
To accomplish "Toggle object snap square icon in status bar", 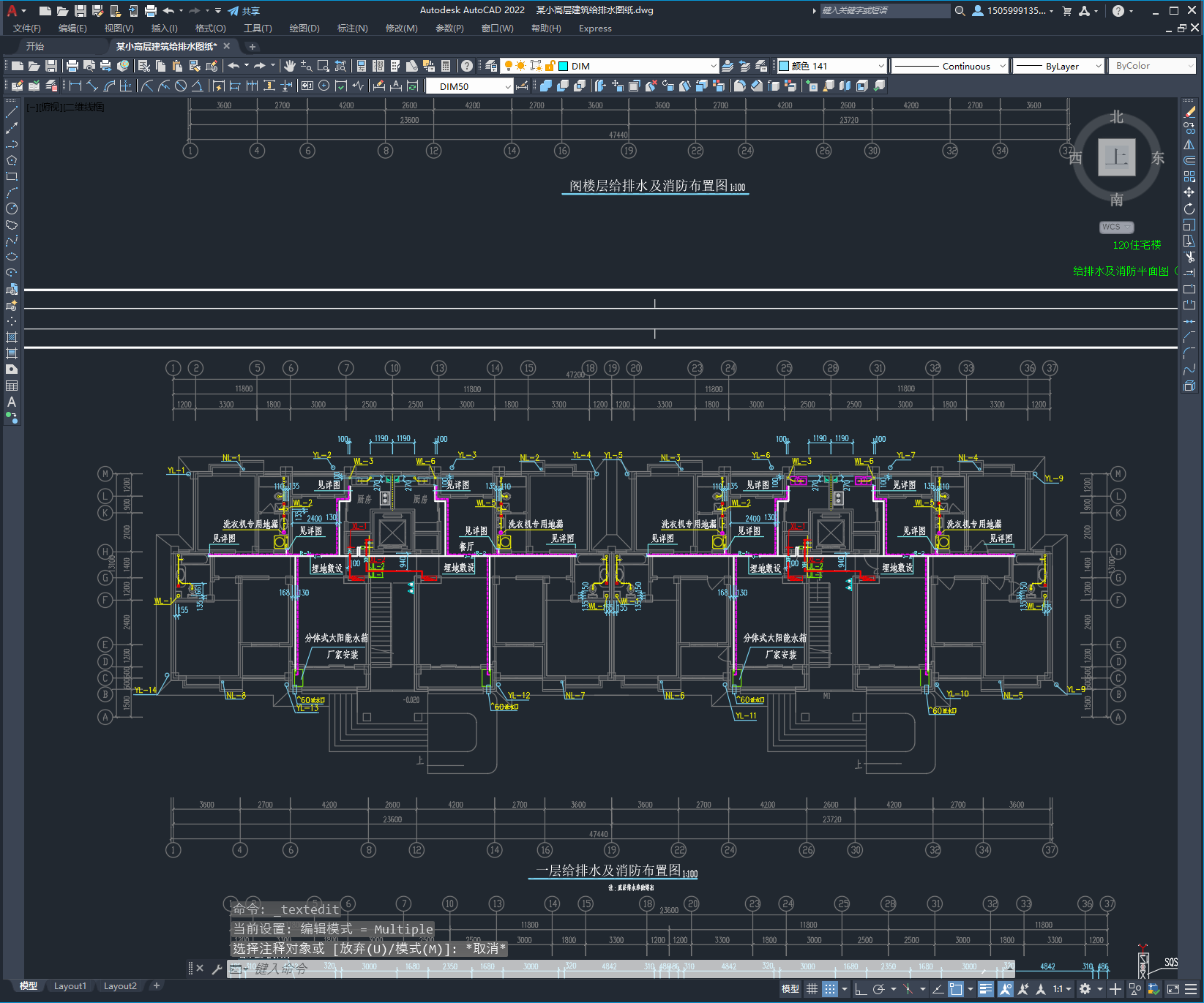I will 956,989.
